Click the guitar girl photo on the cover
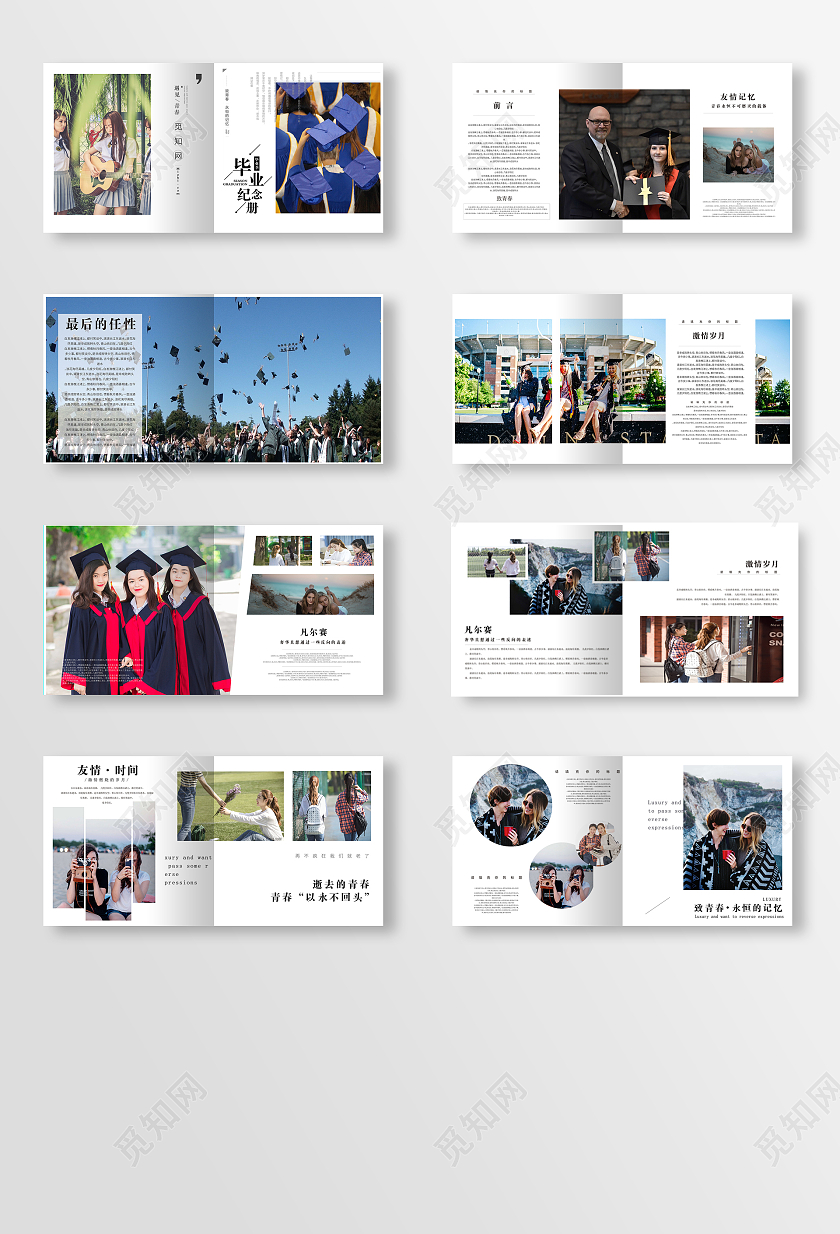This screenshot has width=840, height=1234. (x=102, y=144)
